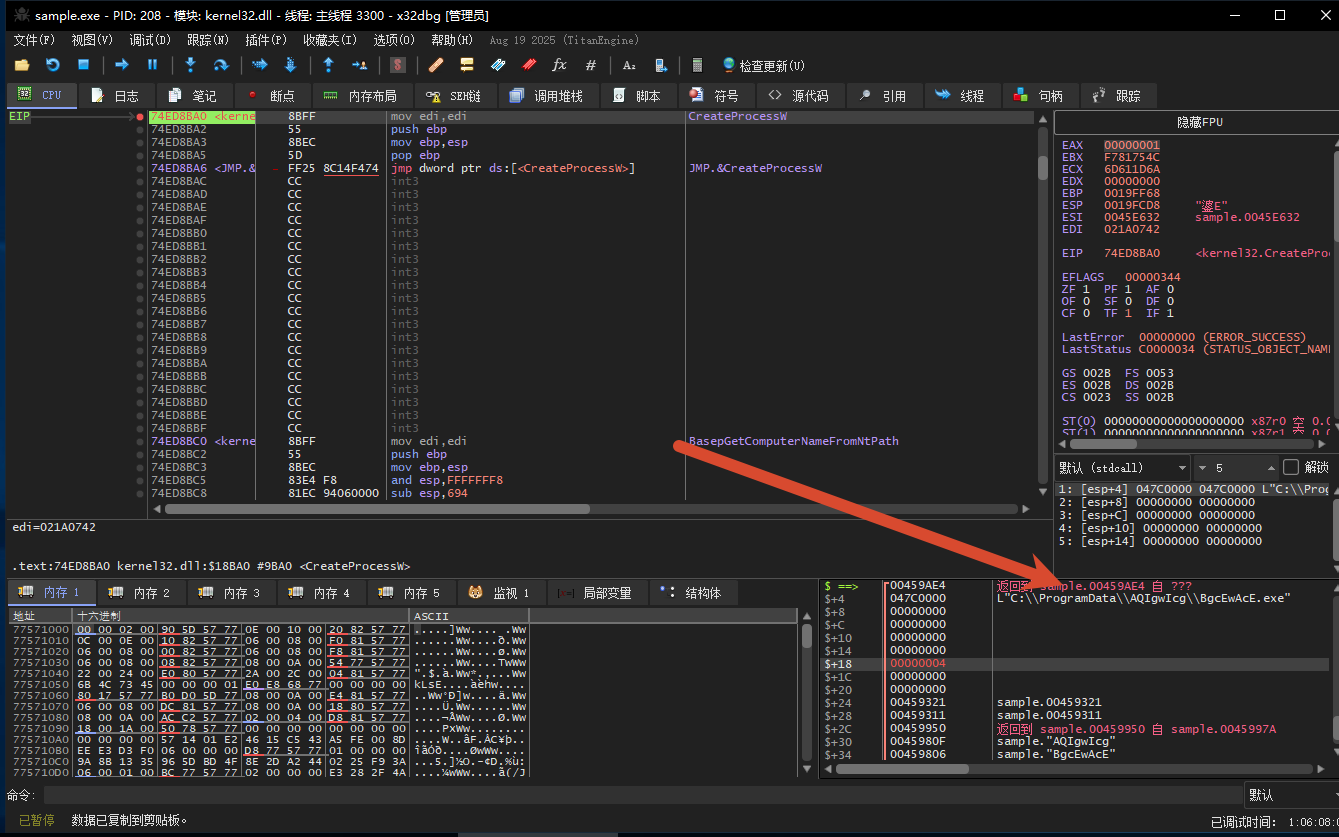Show the comments list icon
The image size is (1339, 837).
466,65
